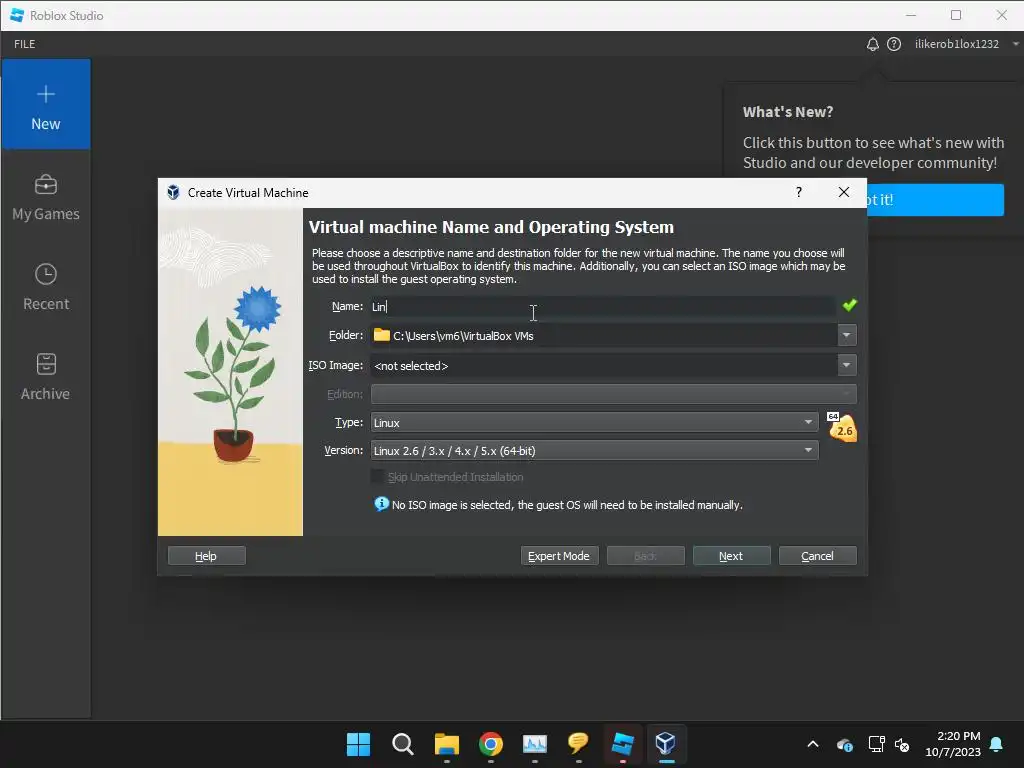Click the Roblox Studio logo in title bar
1024x768 pixels.
click(17, 15)
